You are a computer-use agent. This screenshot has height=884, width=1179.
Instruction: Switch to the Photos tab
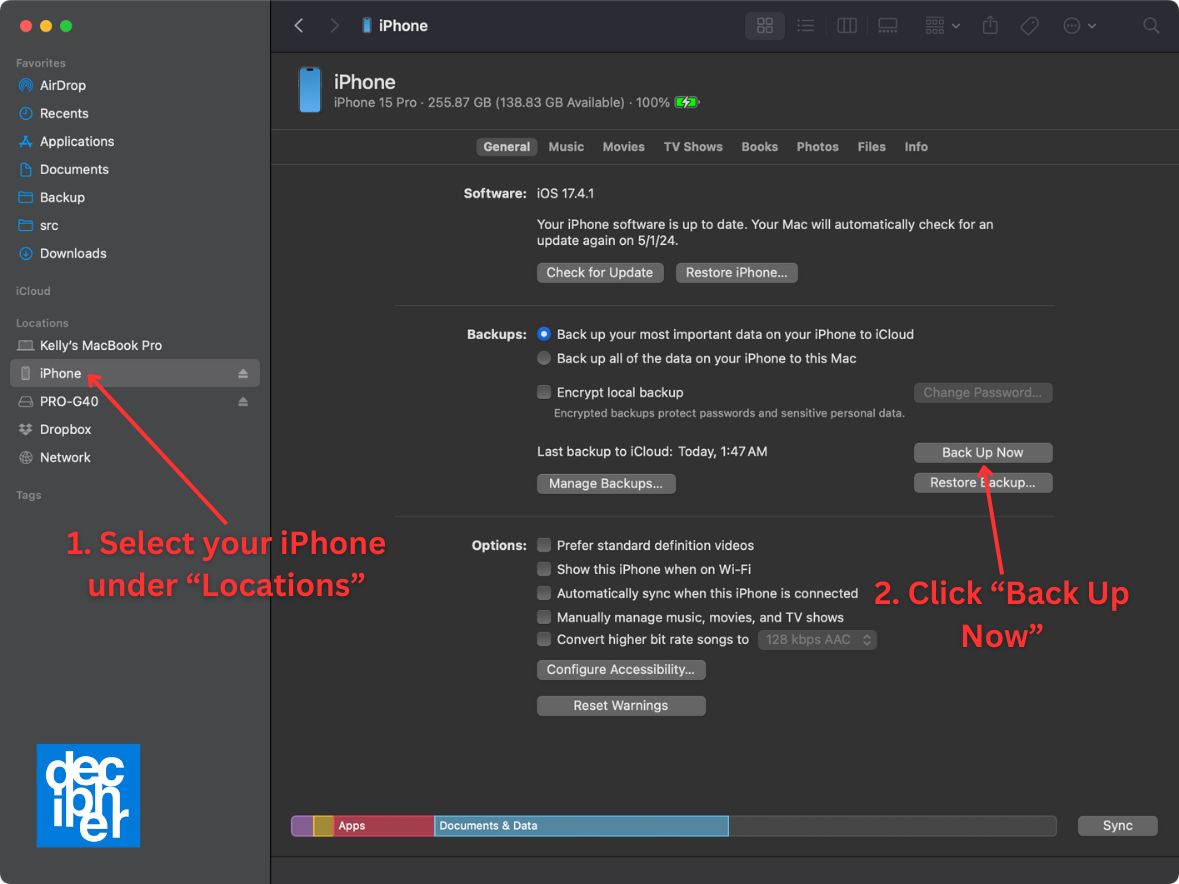tap(817, 147)
